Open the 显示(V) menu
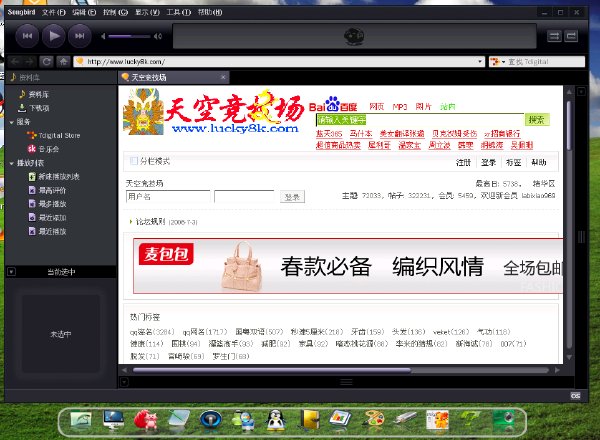This screenshot has width=600, height=440. coord(147,12)
